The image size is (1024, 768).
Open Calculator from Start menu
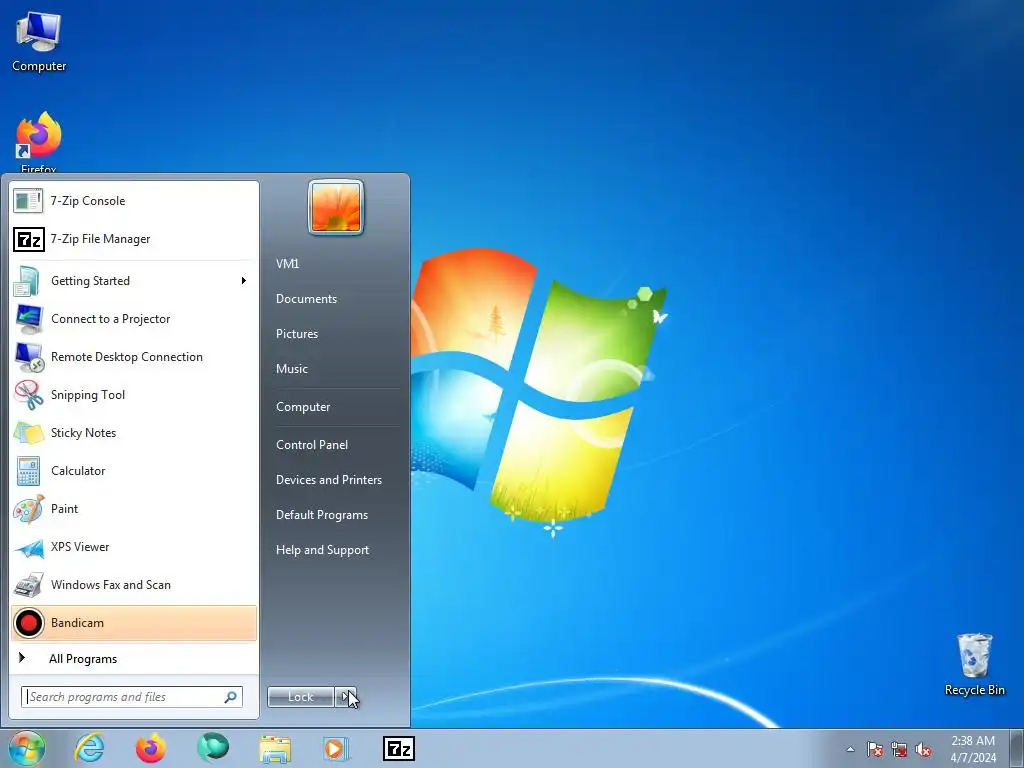(x=134, y=470)
